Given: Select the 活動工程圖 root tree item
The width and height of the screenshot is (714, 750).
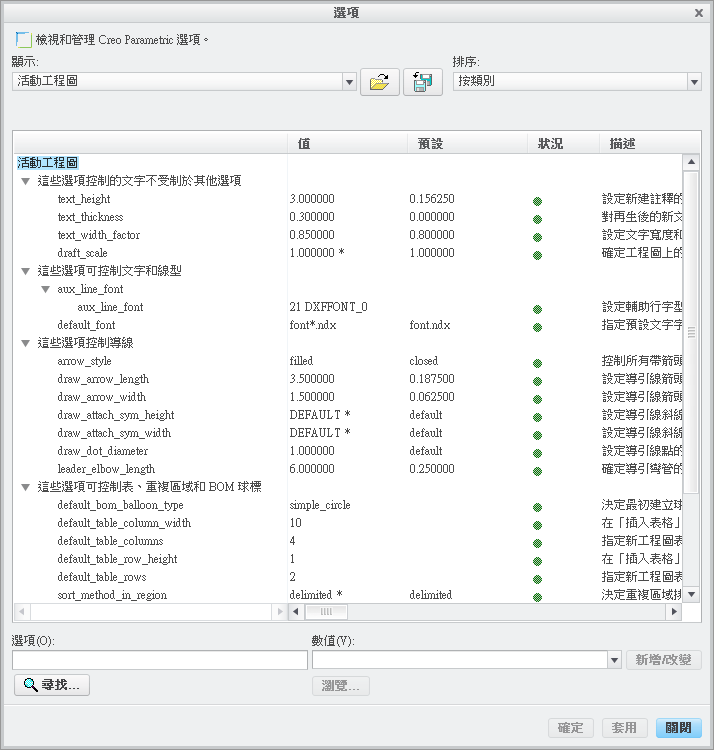Looking at the screenshot, I should coord(47,163).
